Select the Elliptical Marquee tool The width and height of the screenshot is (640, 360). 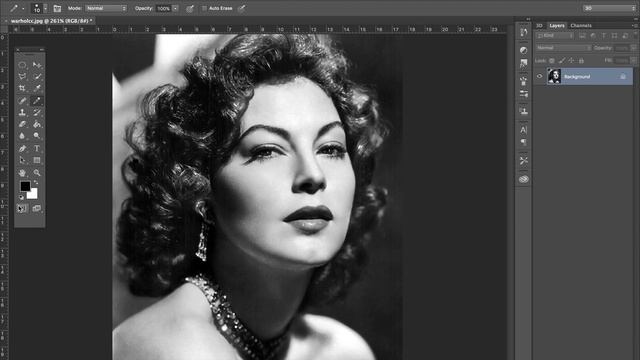tap(22, 65)
